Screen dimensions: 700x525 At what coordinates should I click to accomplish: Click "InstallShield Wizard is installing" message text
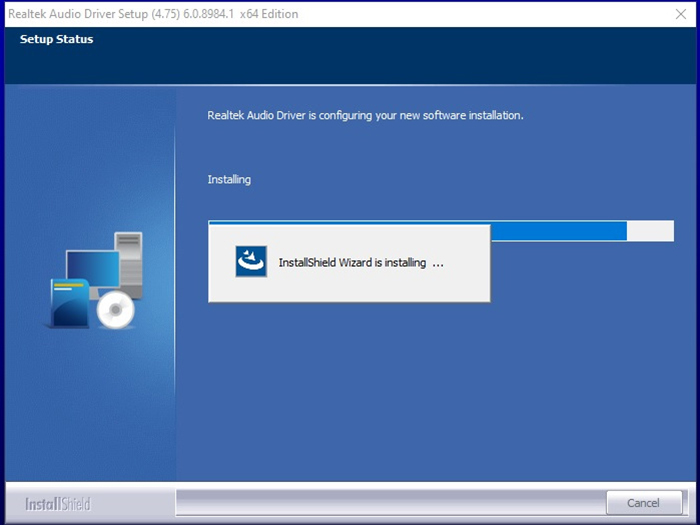click(x=352, y=263)
